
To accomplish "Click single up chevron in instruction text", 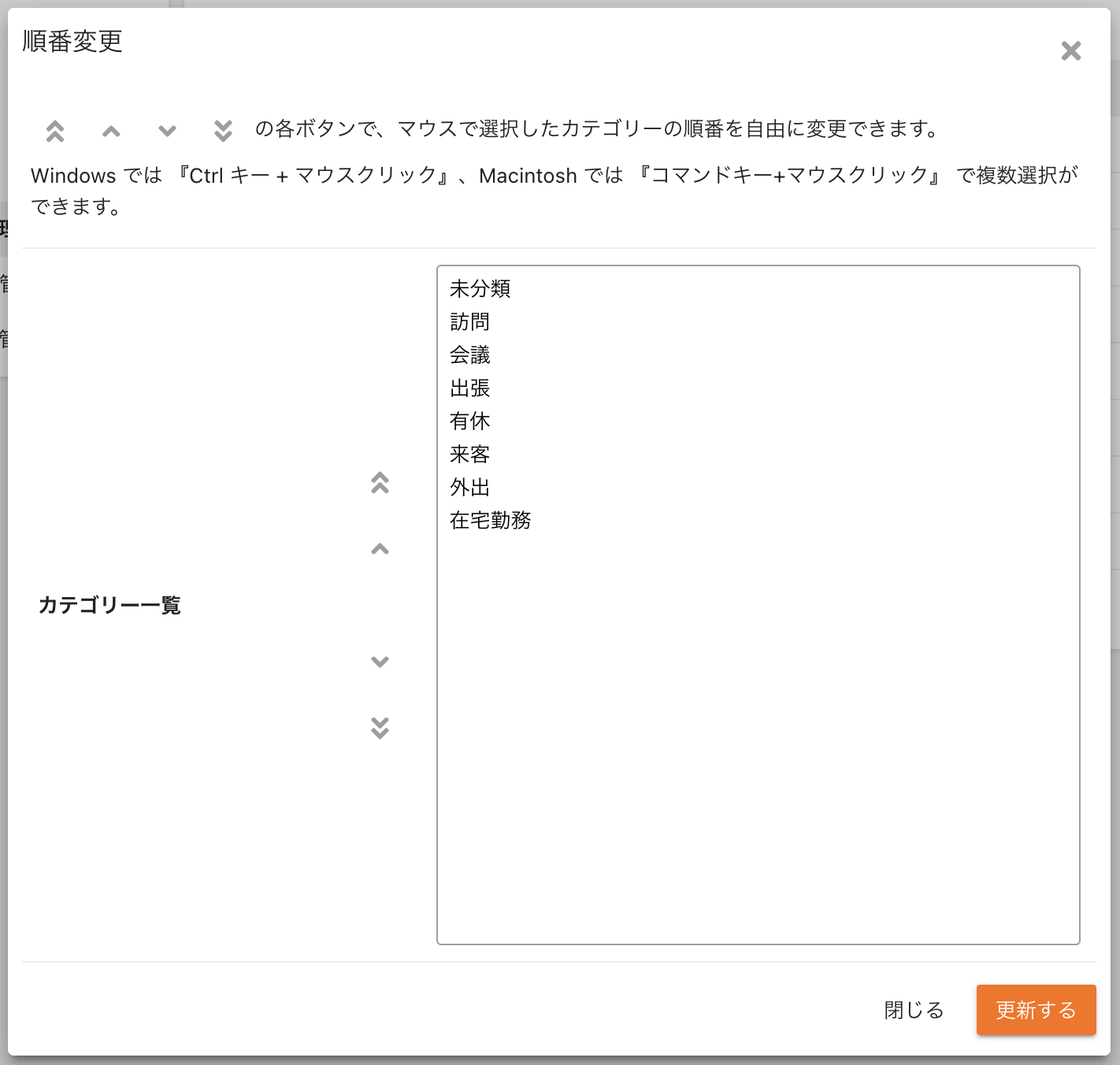I will coord(111,131).
